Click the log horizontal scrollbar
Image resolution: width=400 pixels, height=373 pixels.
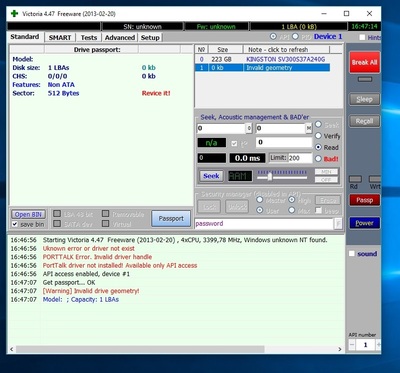tap(140, 349)
